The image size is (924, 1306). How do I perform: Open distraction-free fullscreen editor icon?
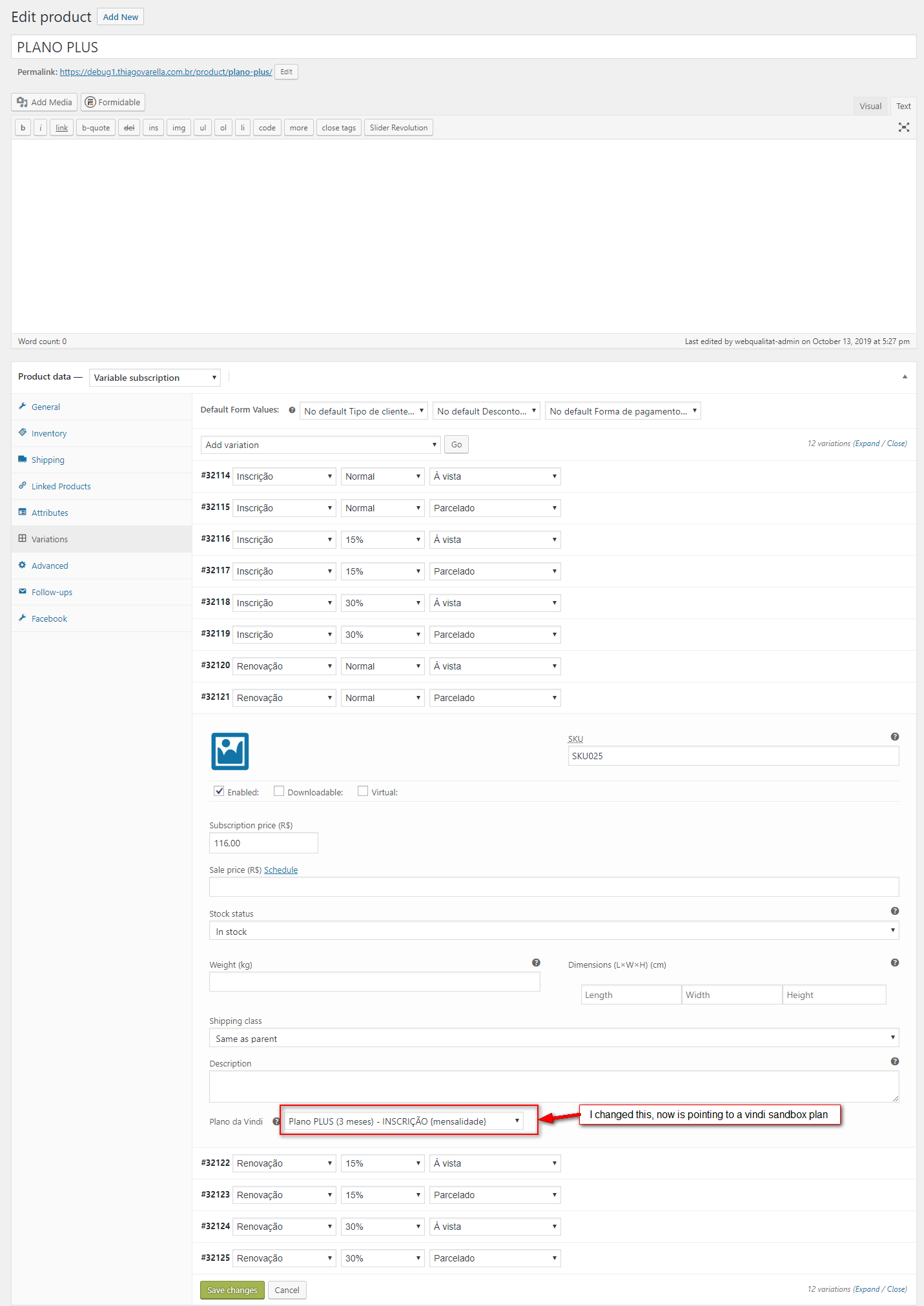tap(904, 127)
